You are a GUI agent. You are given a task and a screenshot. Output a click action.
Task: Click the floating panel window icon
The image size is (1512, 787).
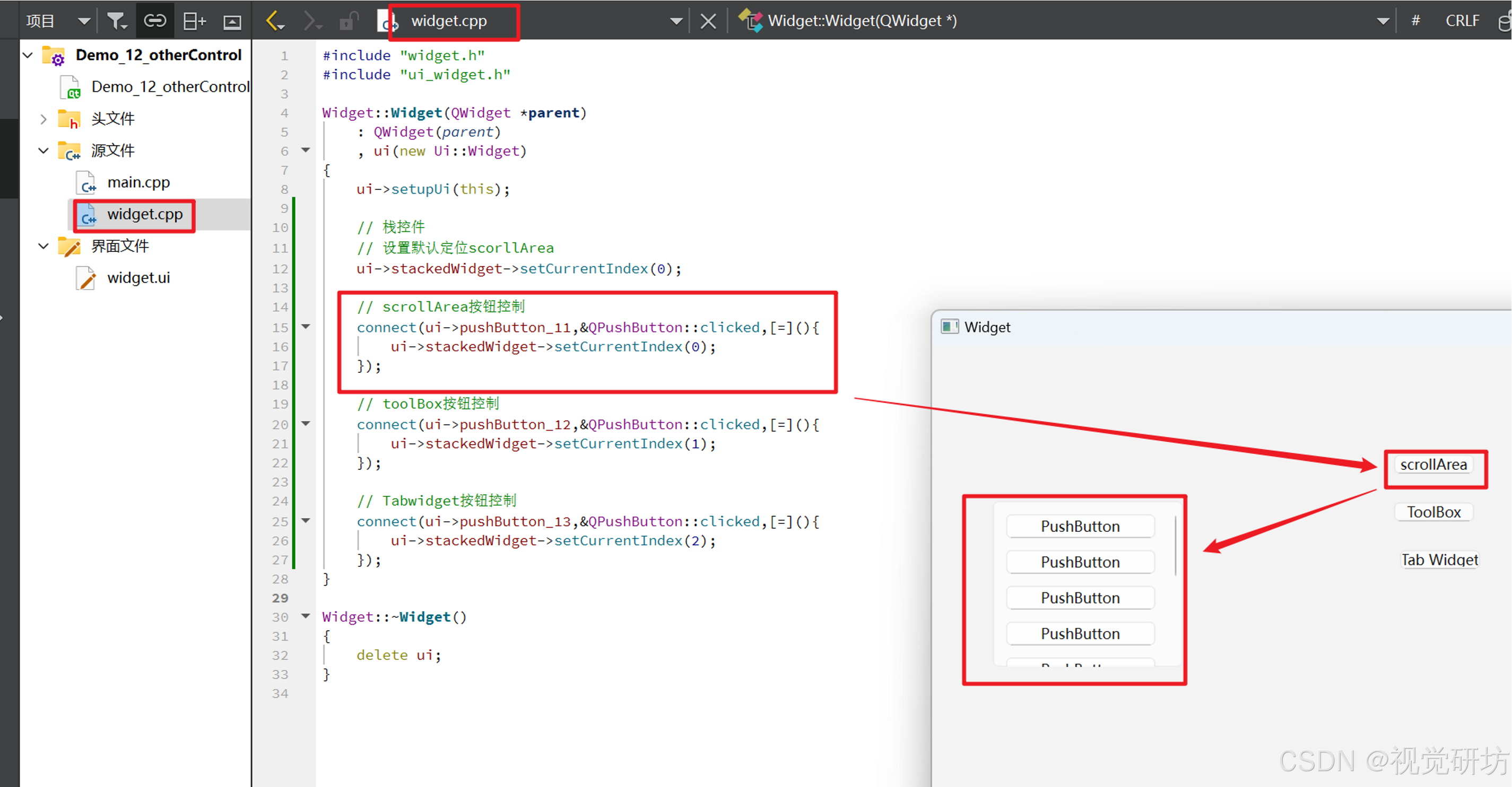[x=232, y=21]
